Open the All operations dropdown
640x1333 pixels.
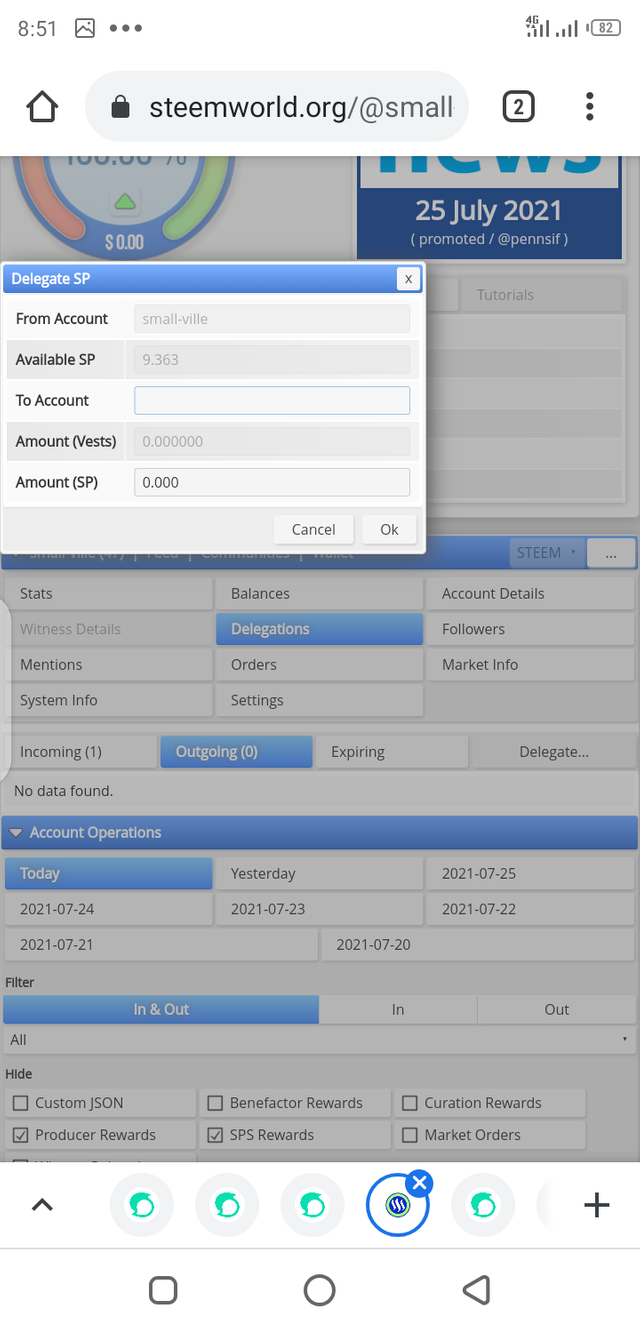point(319,1040)
